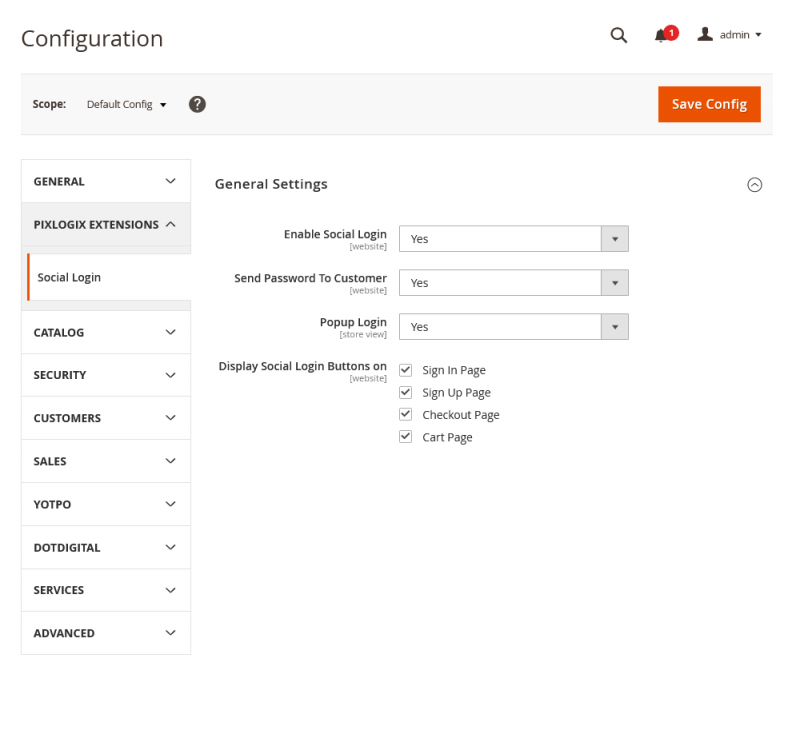Disable the Cart Page checkbox
Viewport: 800px width, 750px height.
tap(405, 436)
